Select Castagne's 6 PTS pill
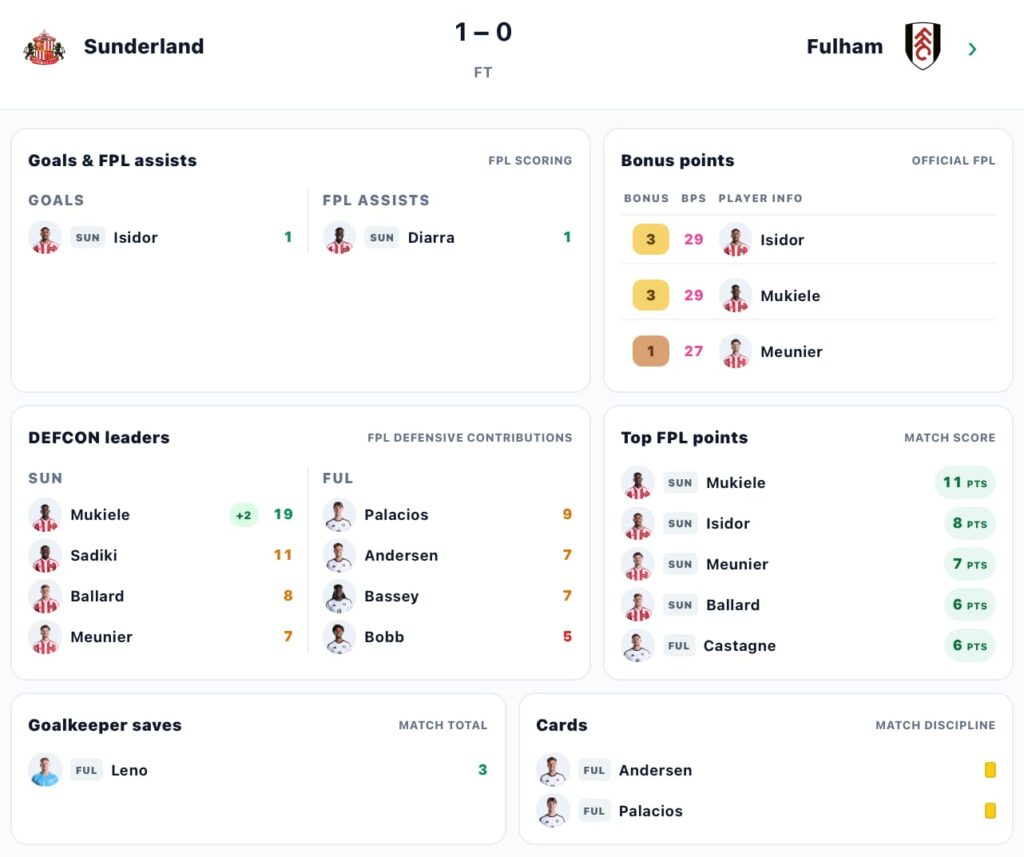The height and width of the screenshot is (857, 1024). tap(970, 645)
